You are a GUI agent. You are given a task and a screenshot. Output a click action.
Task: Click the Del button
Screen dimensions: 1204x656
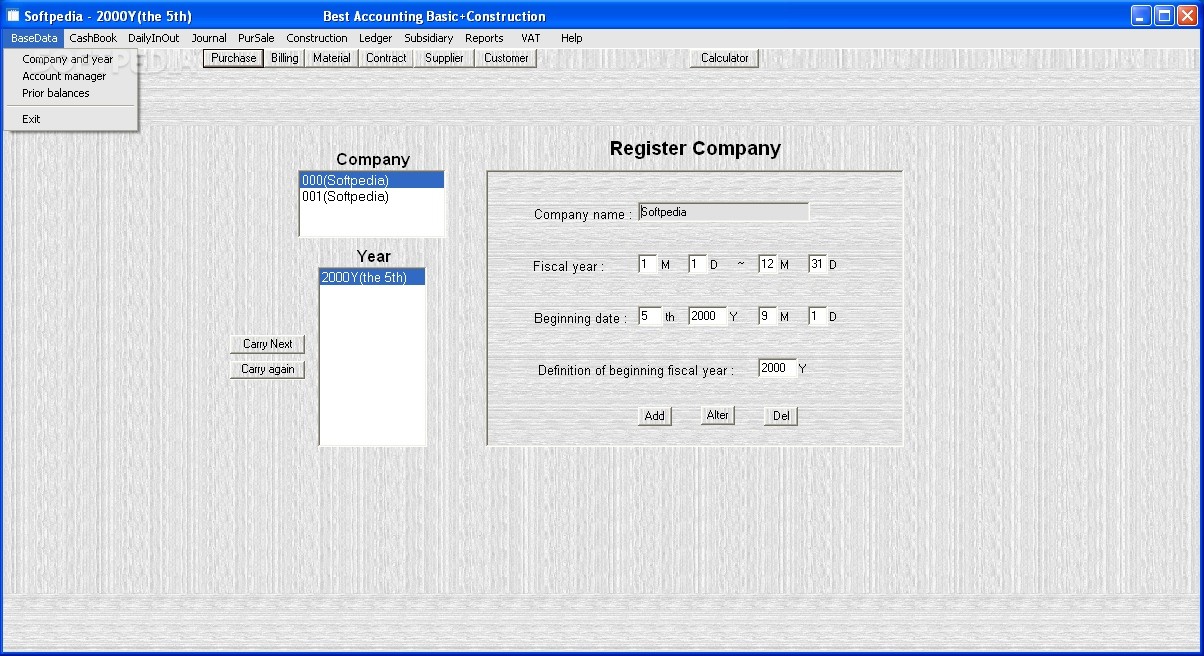[x=781, y=416]
